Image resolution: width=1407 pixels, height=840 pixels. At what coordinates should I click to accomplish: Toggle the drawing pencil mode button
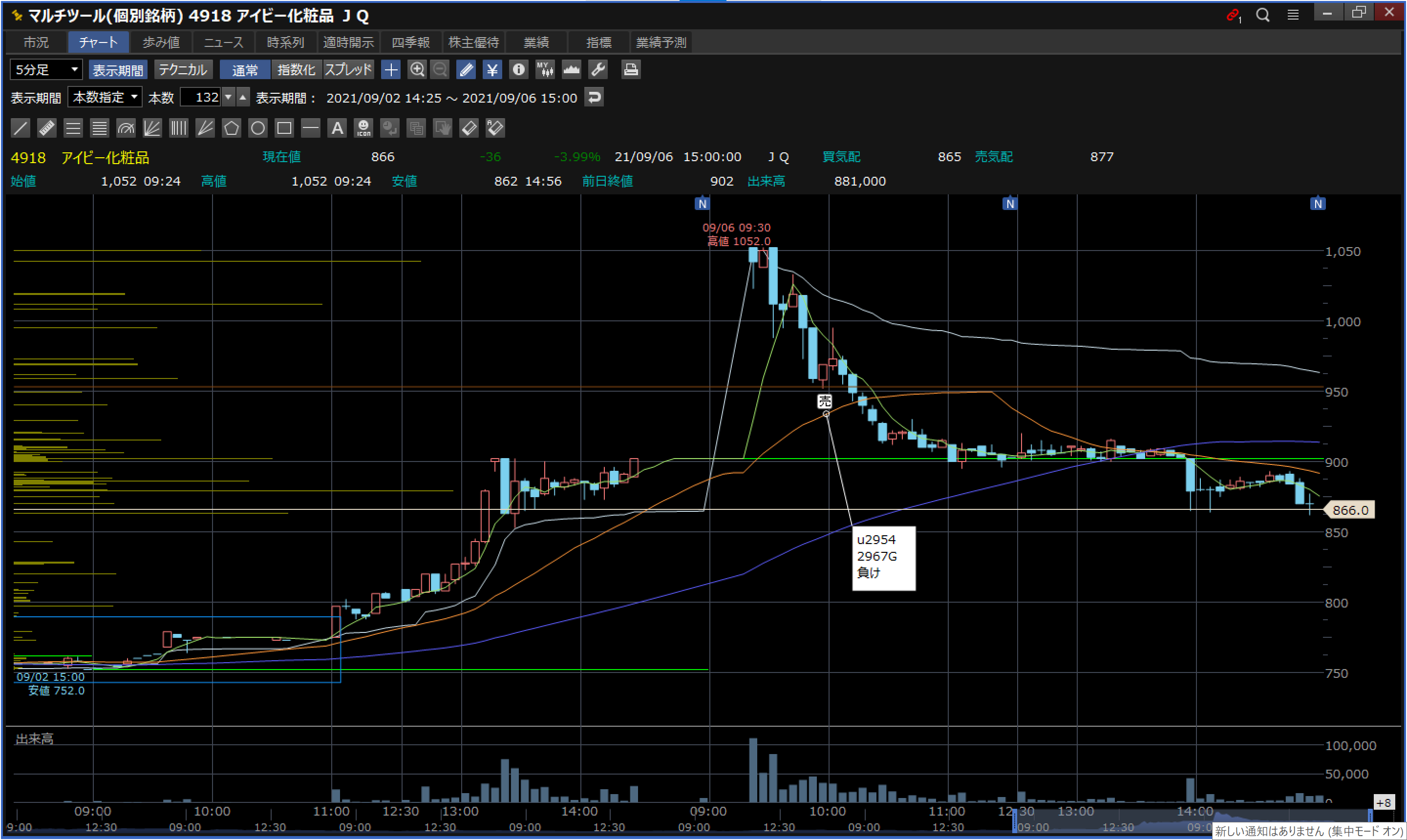466,70
